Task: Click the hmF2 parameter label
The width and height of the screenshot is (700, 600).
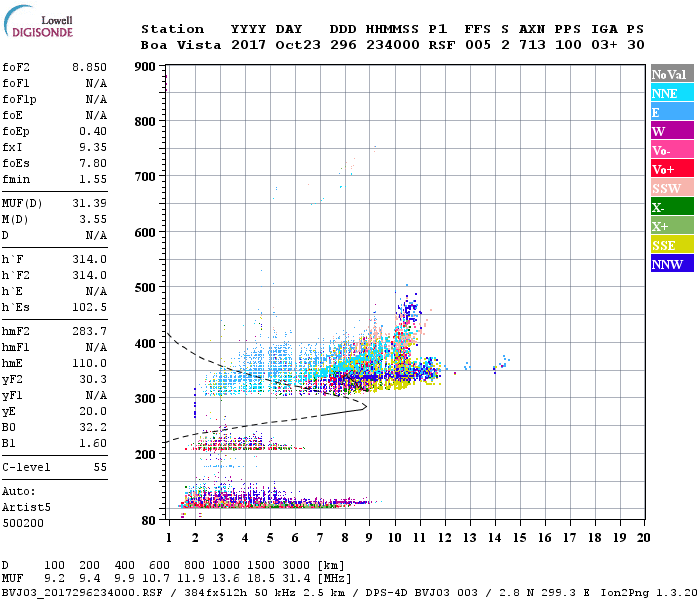Action: pyautogui.click(x=17, y=331)
